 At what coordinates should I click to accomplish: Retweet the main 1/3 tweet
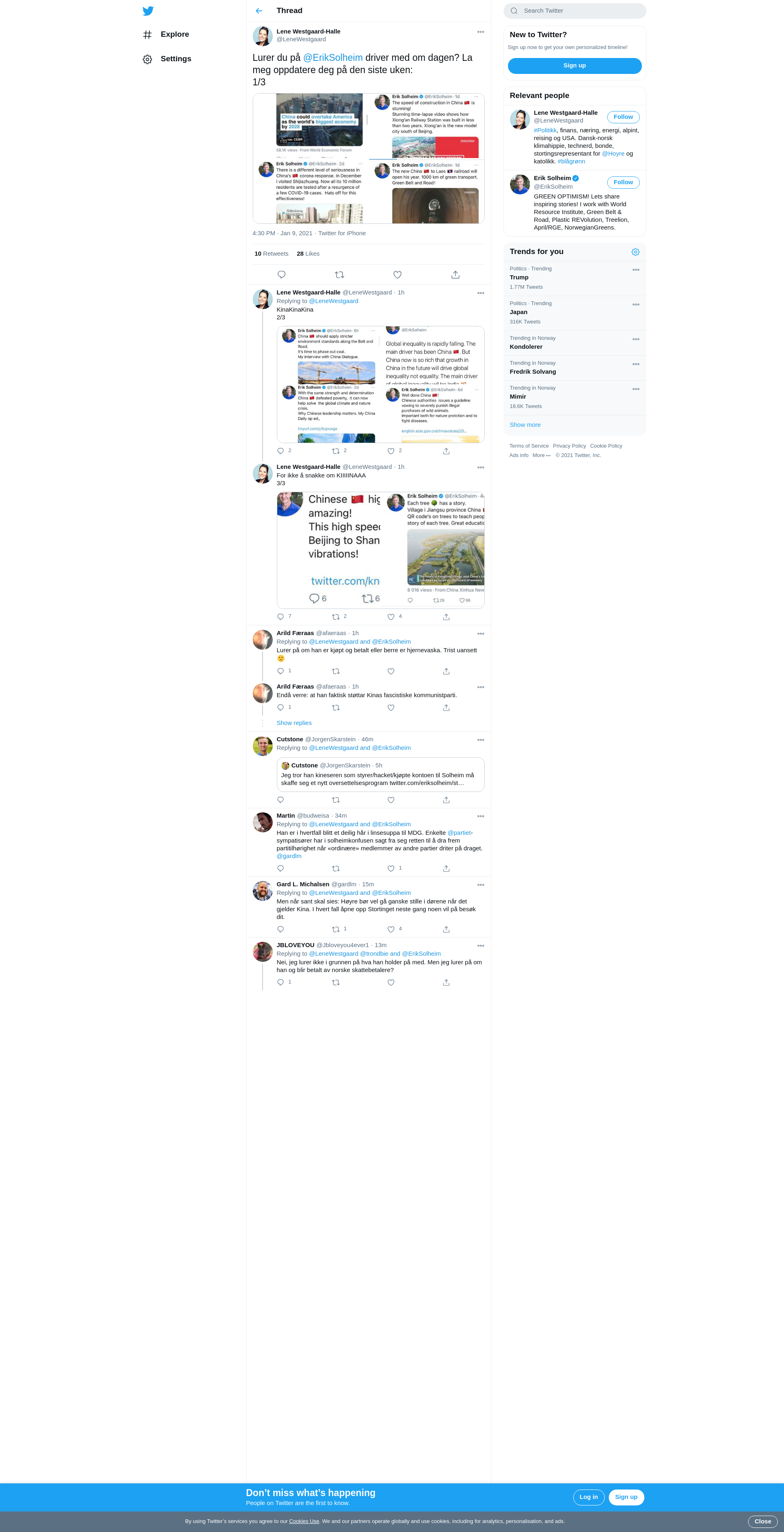tap(339, 275)
